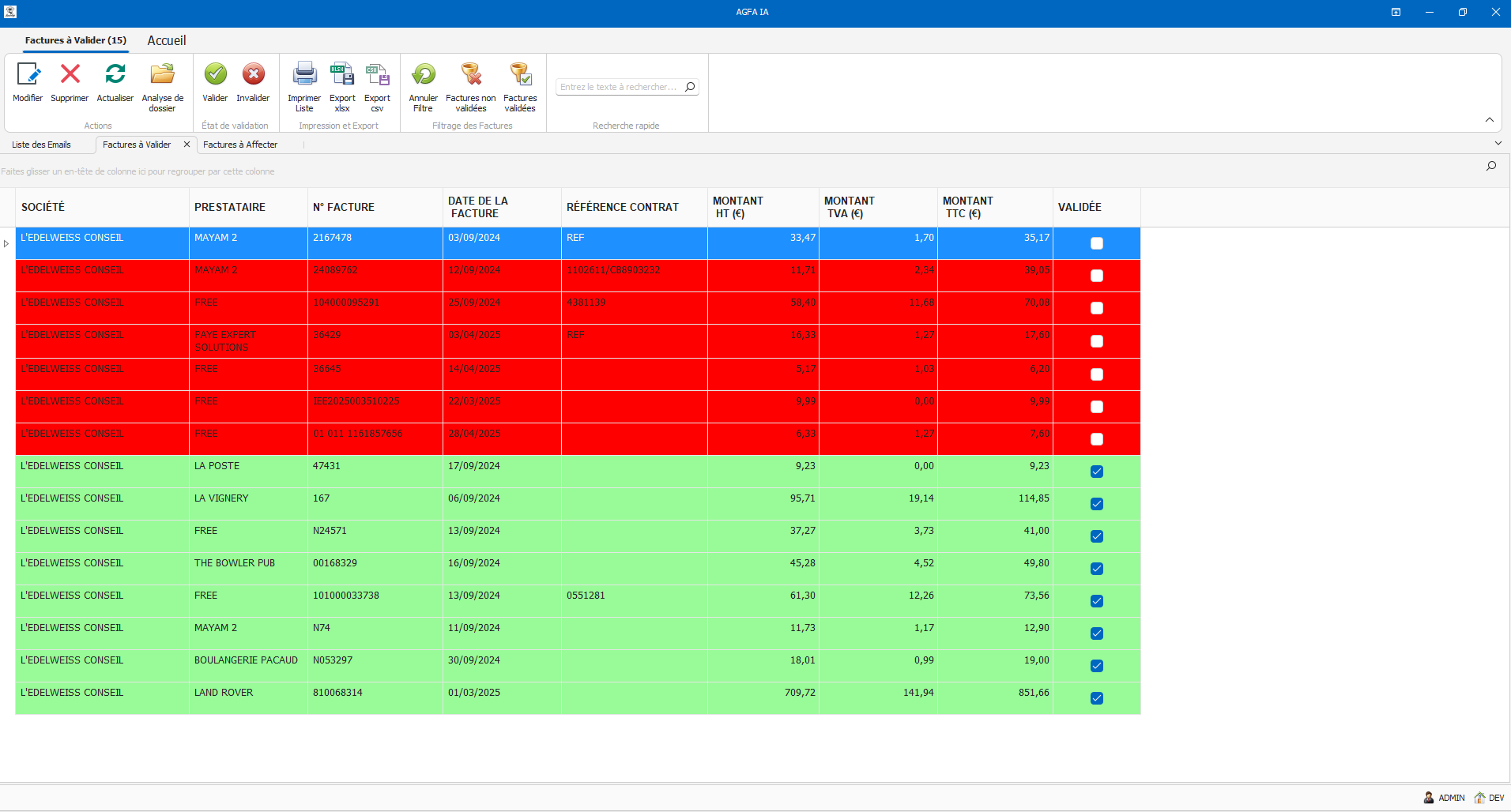Image resolution: width=1511 pixels, height=812 pixels.
Task: Open Analyse de dossier folder icon
Action: click(x=162, y=75)
